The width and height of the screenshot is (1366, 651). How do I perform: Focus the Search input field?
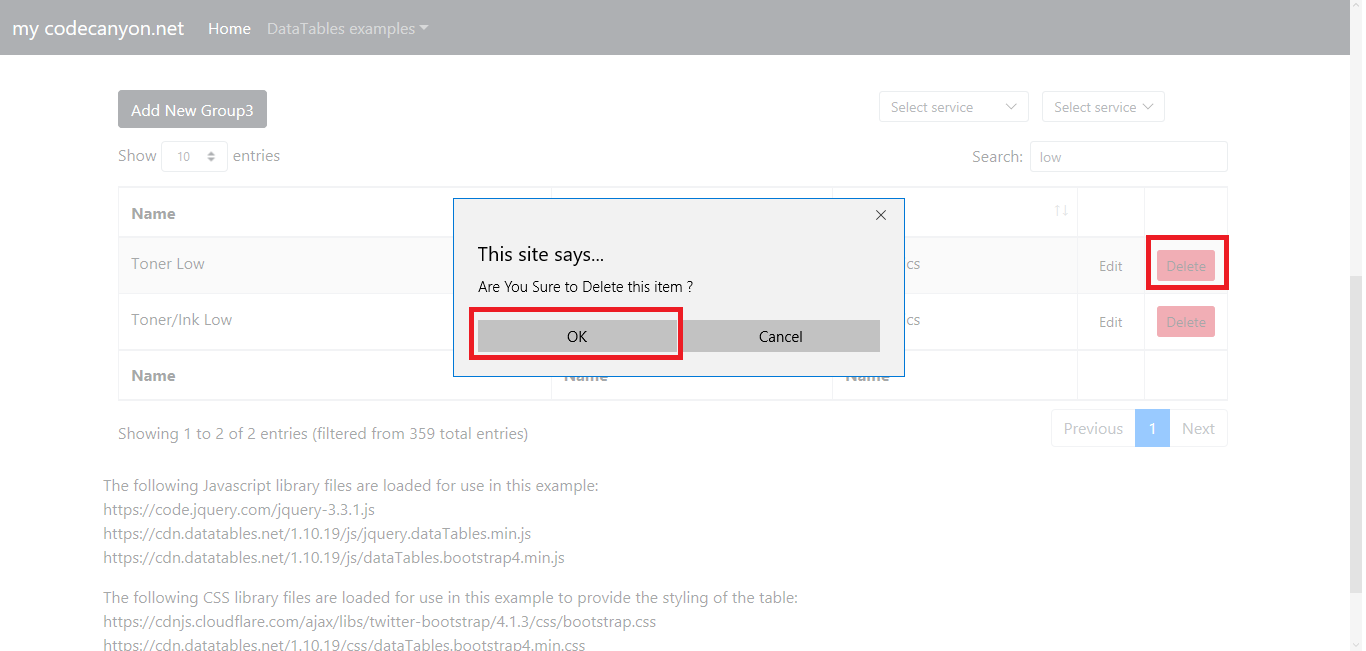pos(1128,157)
